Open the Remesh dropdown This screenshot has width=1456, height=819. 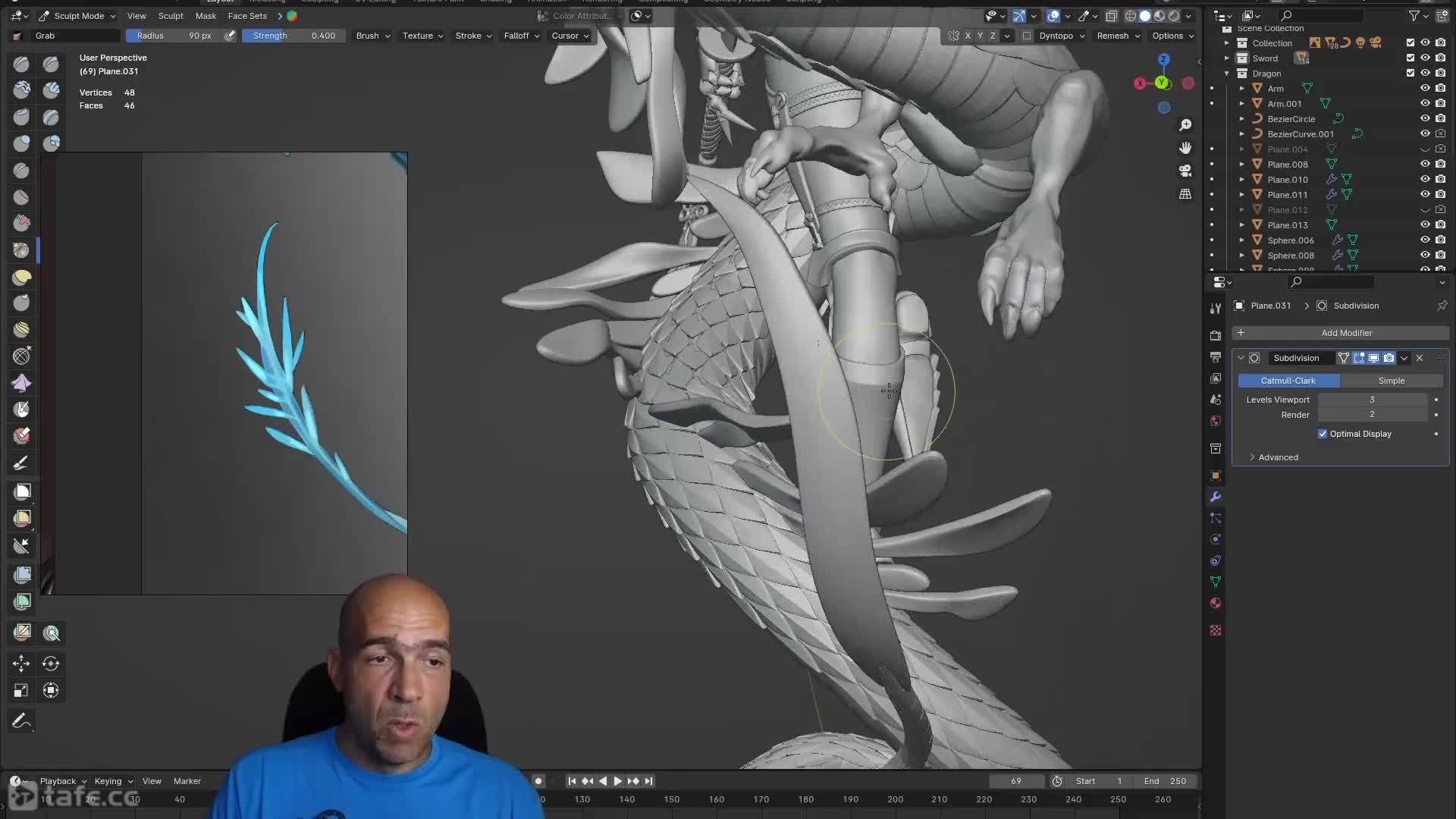click(1119, 36)
